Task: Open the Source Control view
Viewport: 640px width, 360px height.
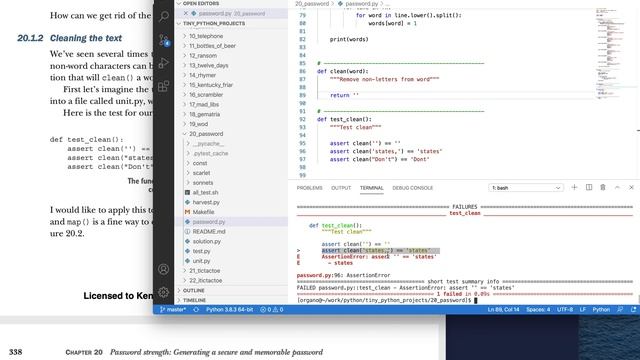Action: click(x=164, y=40)
